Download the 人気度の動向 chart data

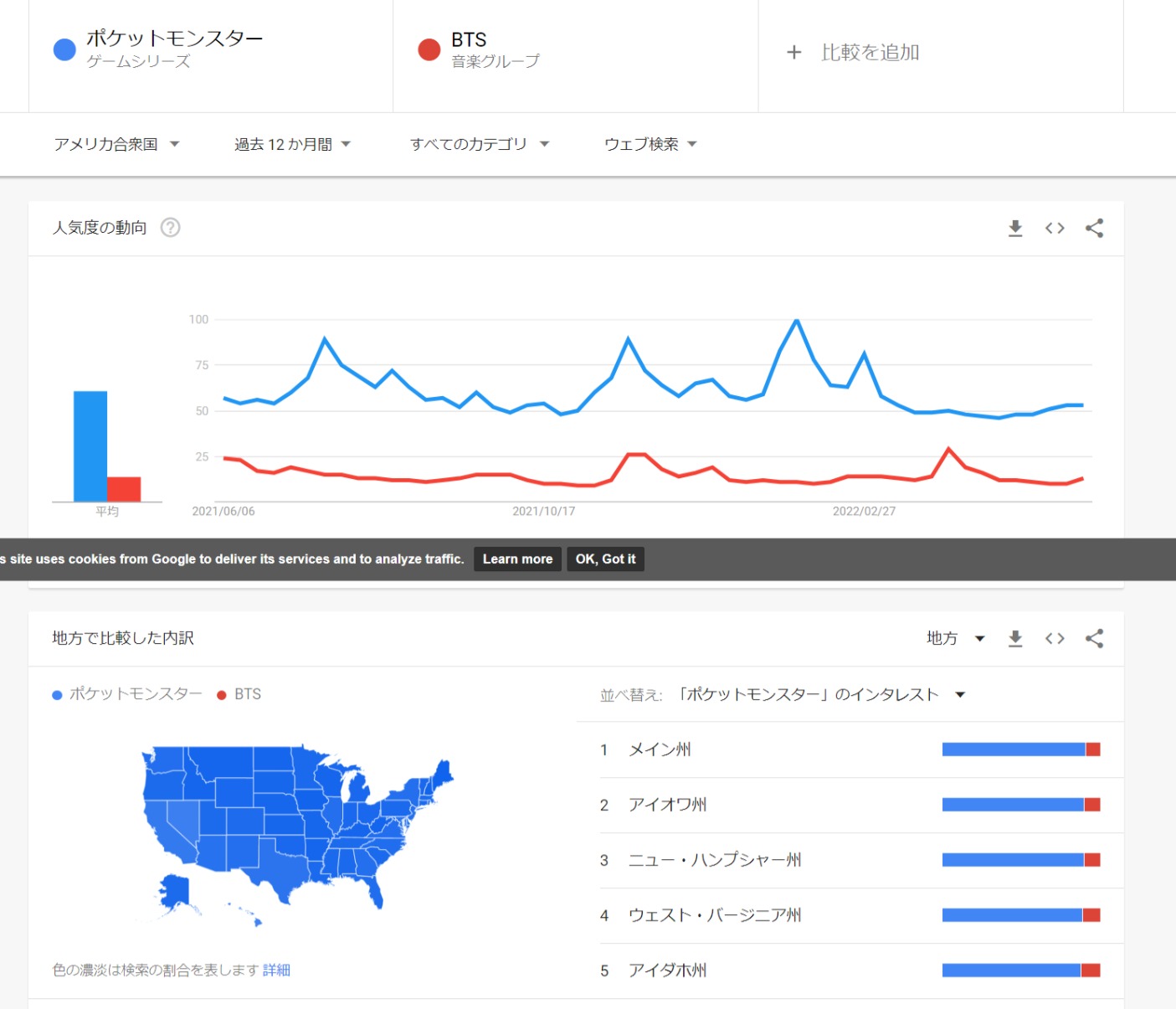(1015, 228)
